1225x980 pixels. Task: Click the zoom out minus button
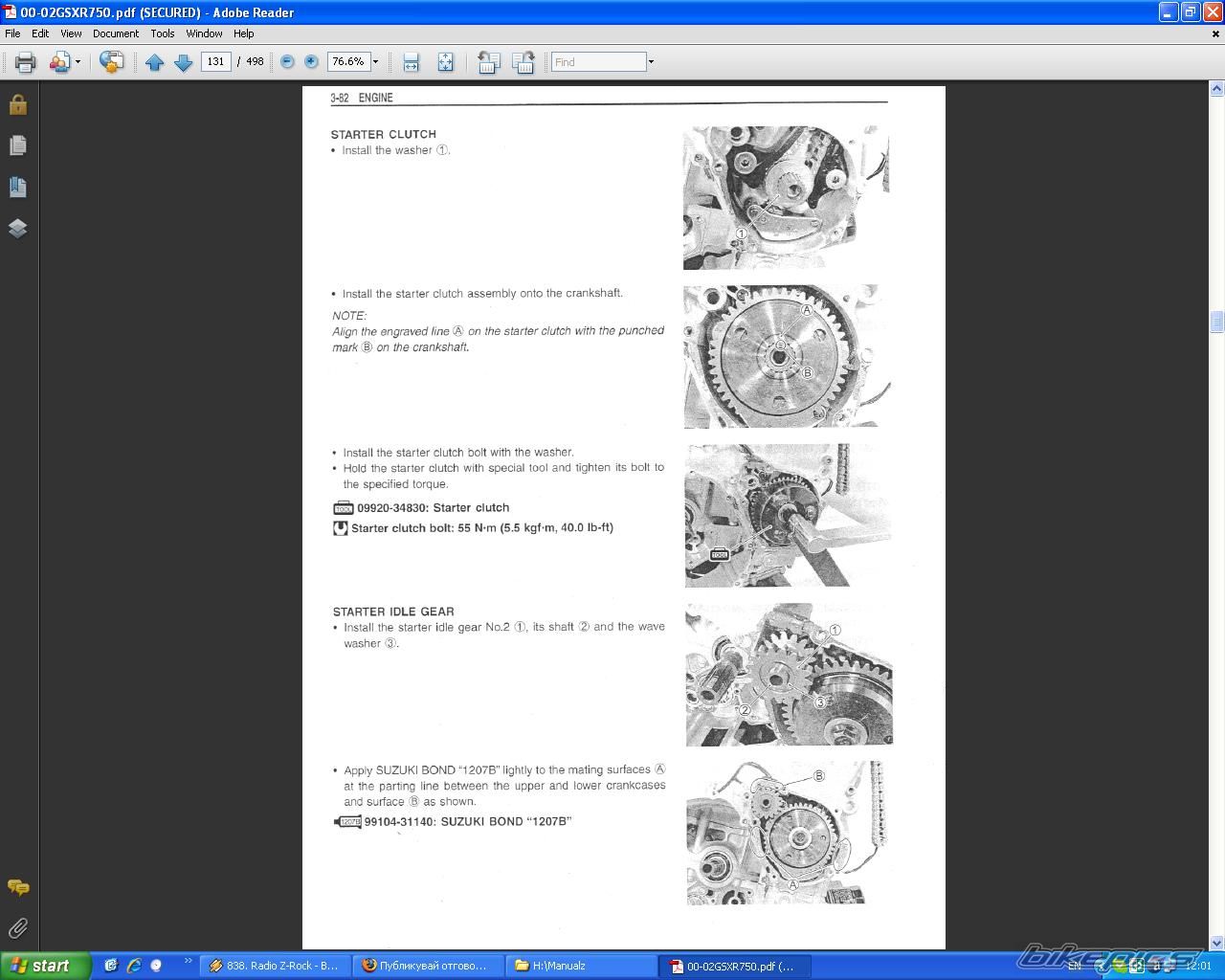coord(287,62)
